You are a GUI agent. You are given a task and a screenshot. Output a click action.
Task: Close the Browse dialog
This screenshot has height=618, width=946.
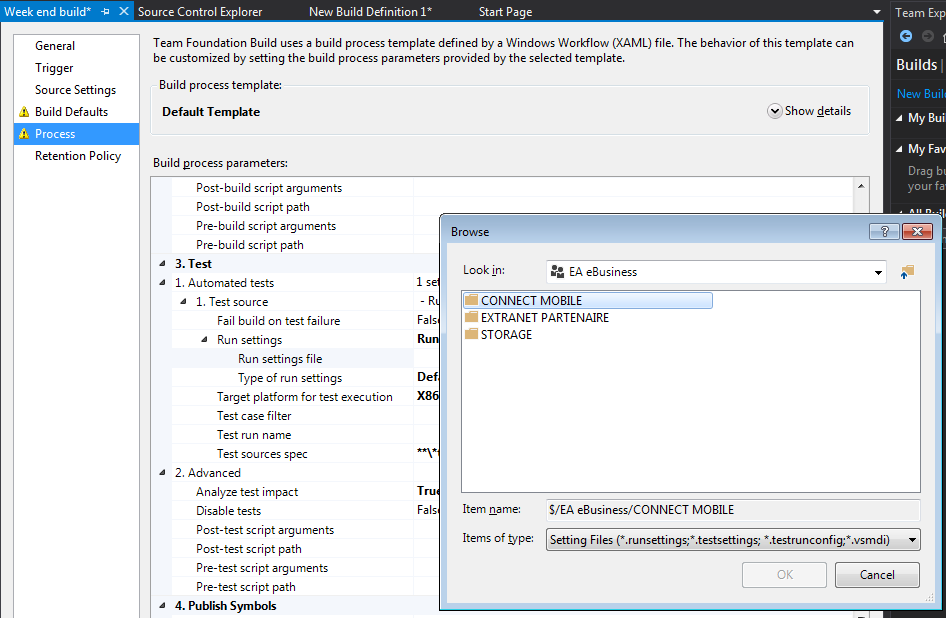pyautogui.click(x=918, y=231)
